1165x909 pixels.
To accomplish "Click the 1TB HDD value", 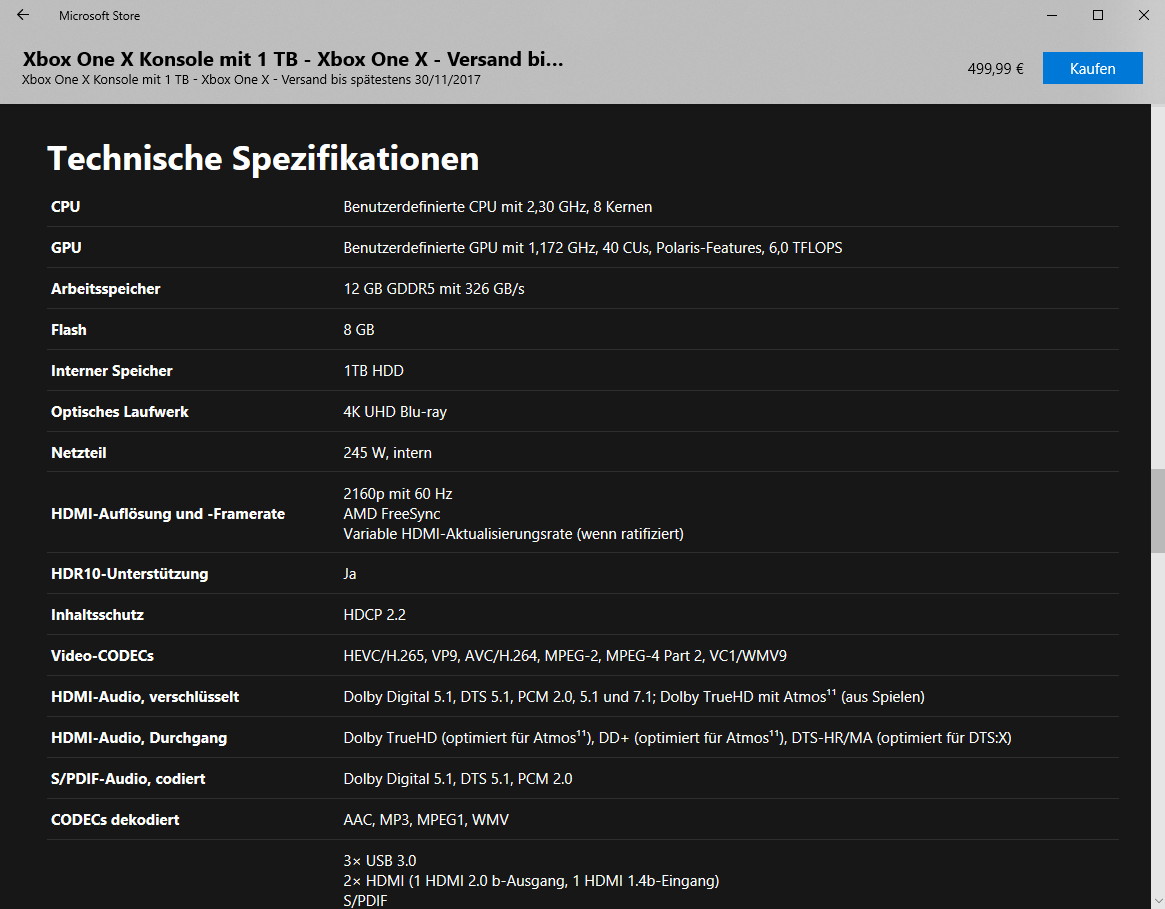I will [374, 370].
